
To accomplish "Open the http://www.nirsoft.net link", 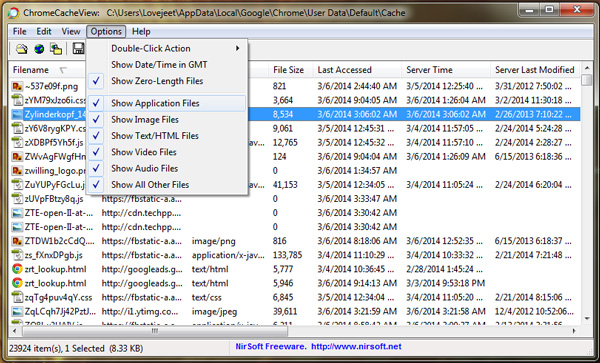I will click(x=356, y=347).
